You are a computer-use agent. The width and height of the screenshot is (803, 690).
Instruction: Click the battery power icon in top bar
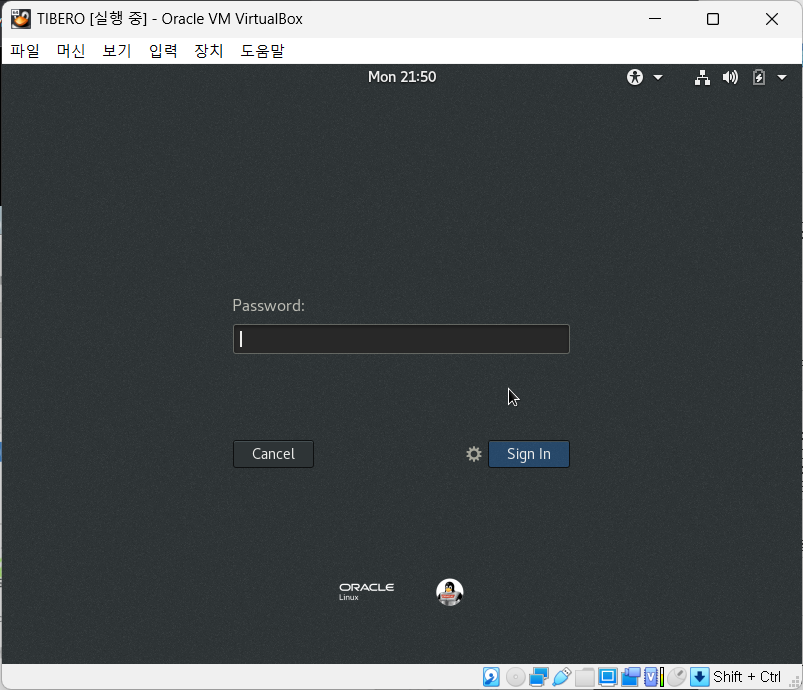758,77
